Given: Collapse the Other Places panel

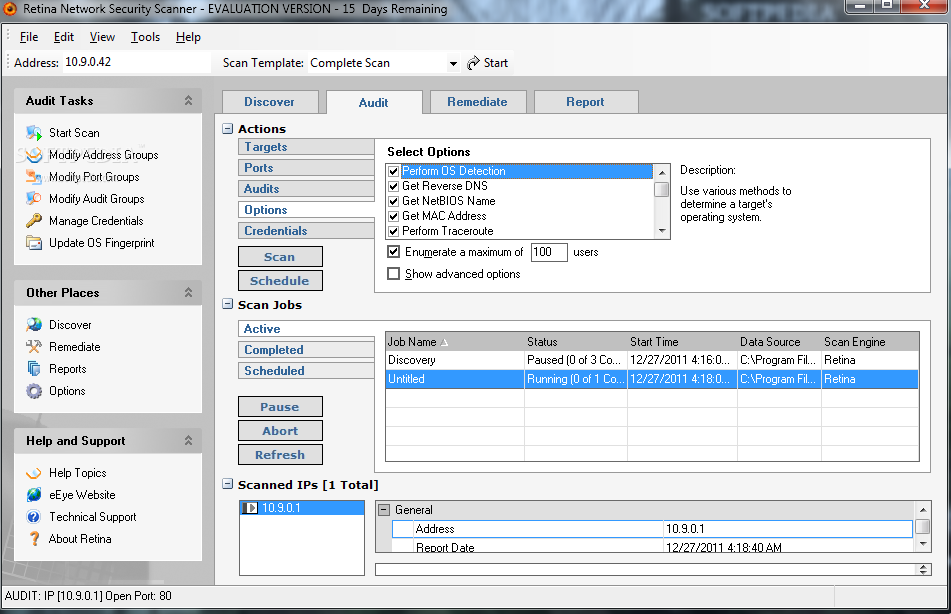Looking at the screenshot, I should coord(189,292).
